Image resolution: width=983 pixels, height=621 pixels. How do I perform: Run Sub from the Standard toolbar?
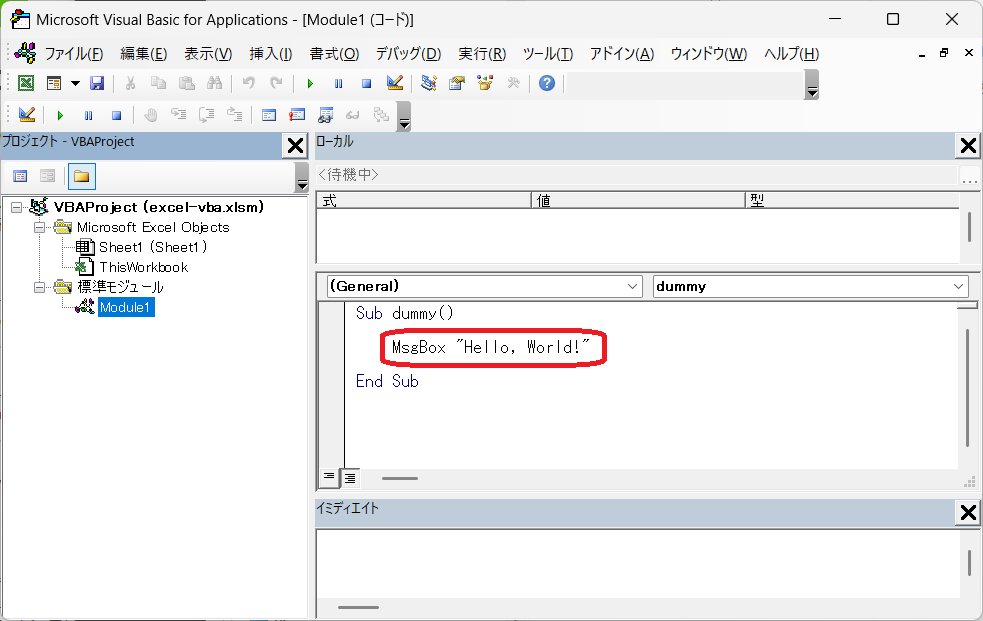(310, 83)
